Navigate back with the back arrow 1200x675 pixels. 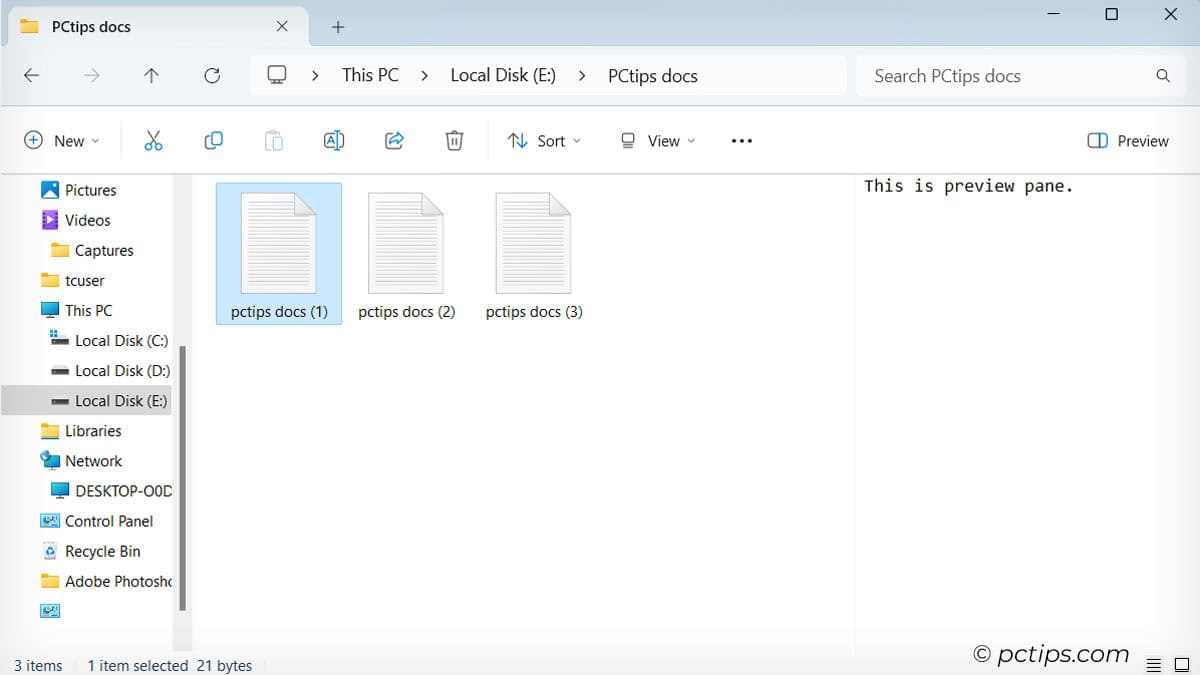pyautogui.click(x=31, y=75)
